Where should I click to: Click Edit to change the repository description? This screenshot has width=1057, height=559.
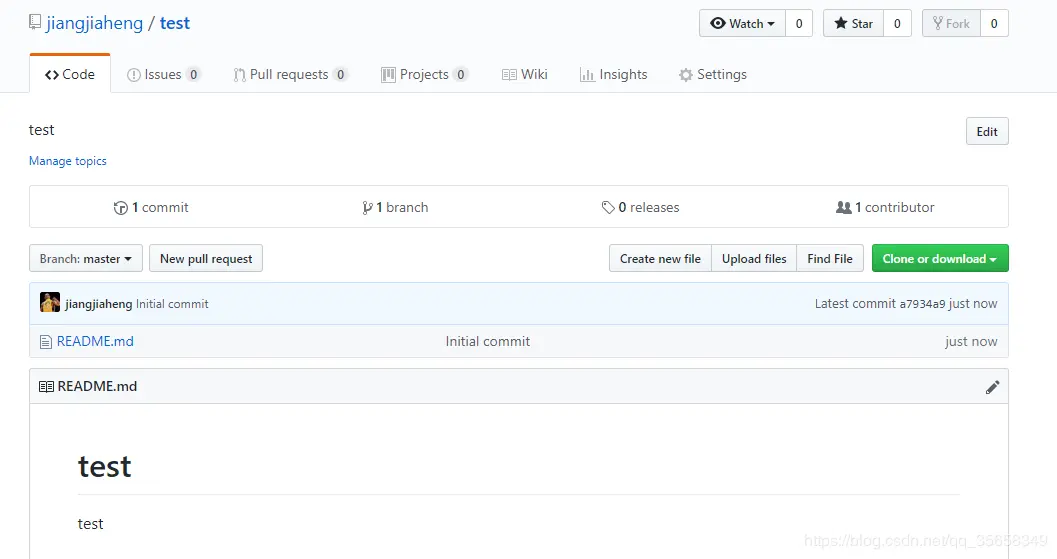[987, 131]
